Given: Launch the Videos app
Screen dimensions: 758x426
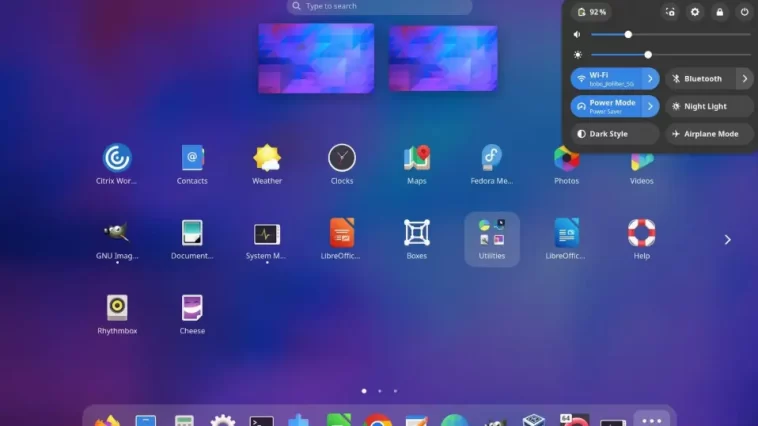Looking at the screenshot, I should [x=641, y=168].
